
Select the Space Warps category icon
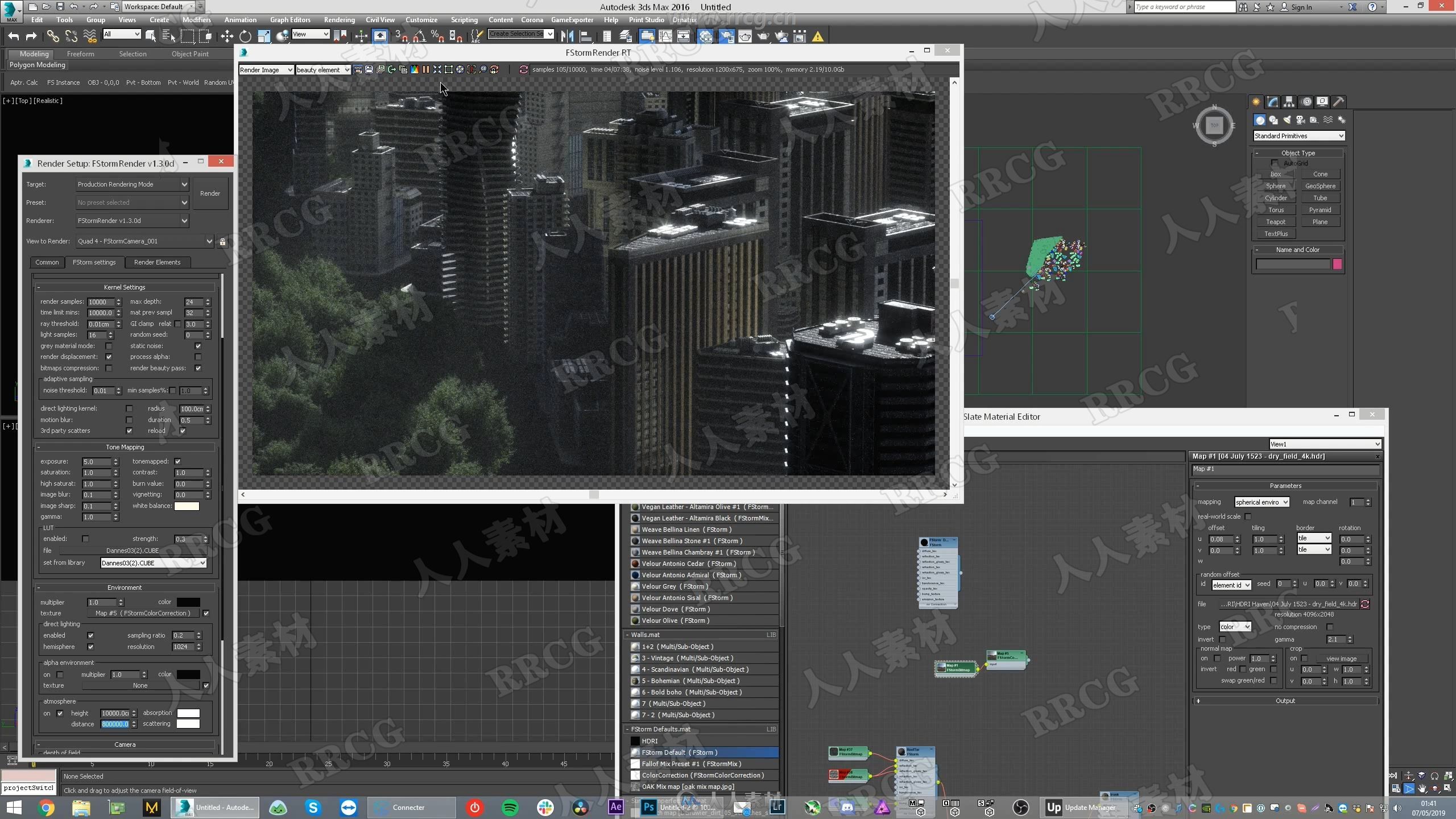coord(1328,120)
